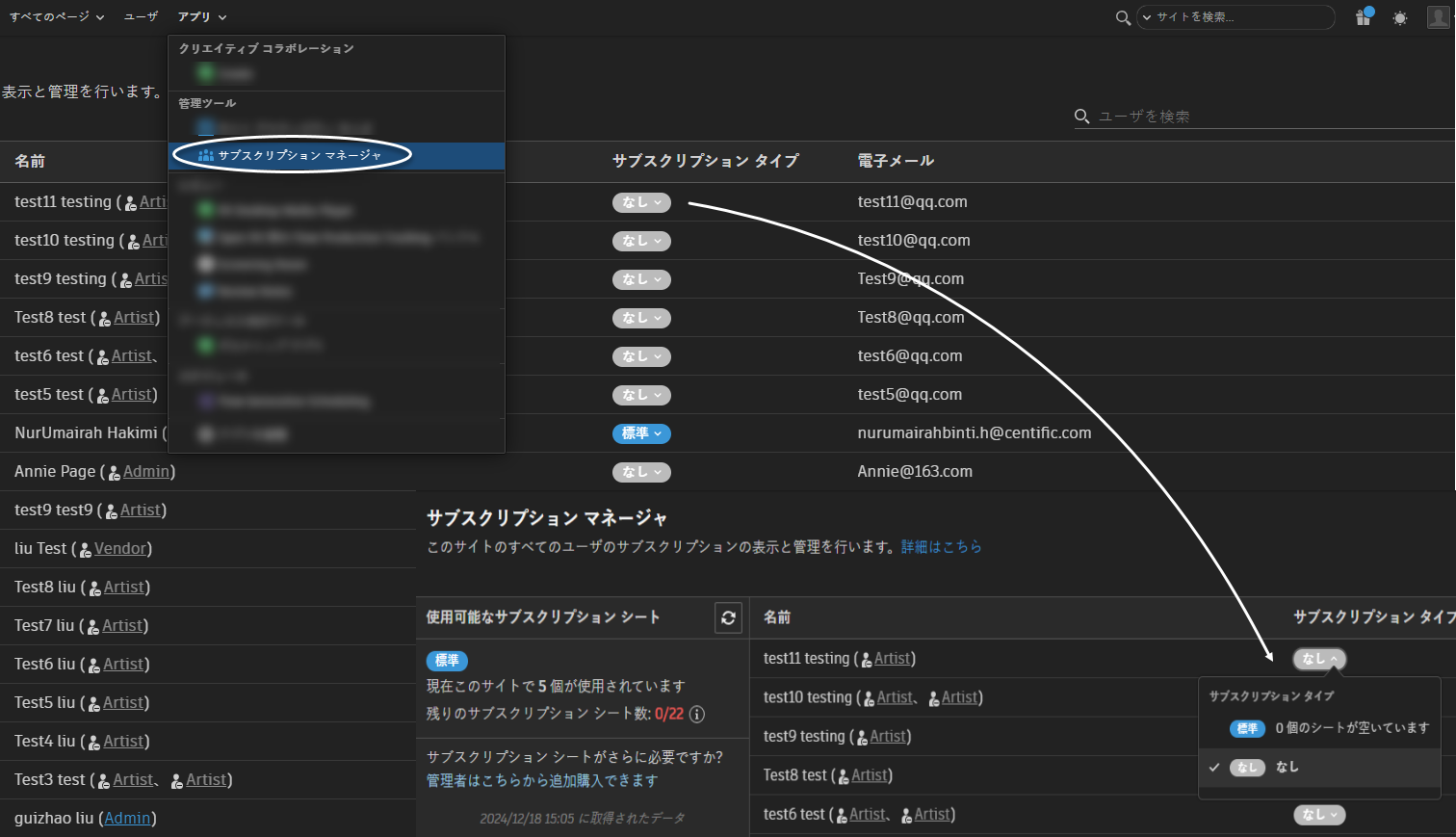Open the なし dropdown in the test10@qq.com row
The height and width of the screenshot is (837, 1456).
click(641, 241)
